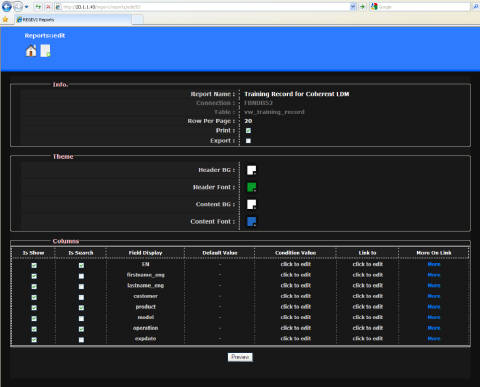Open a new blank browser tab
The width and height of the screenshot is (480, 387).
pyautogui.click(x=137, y=20)
